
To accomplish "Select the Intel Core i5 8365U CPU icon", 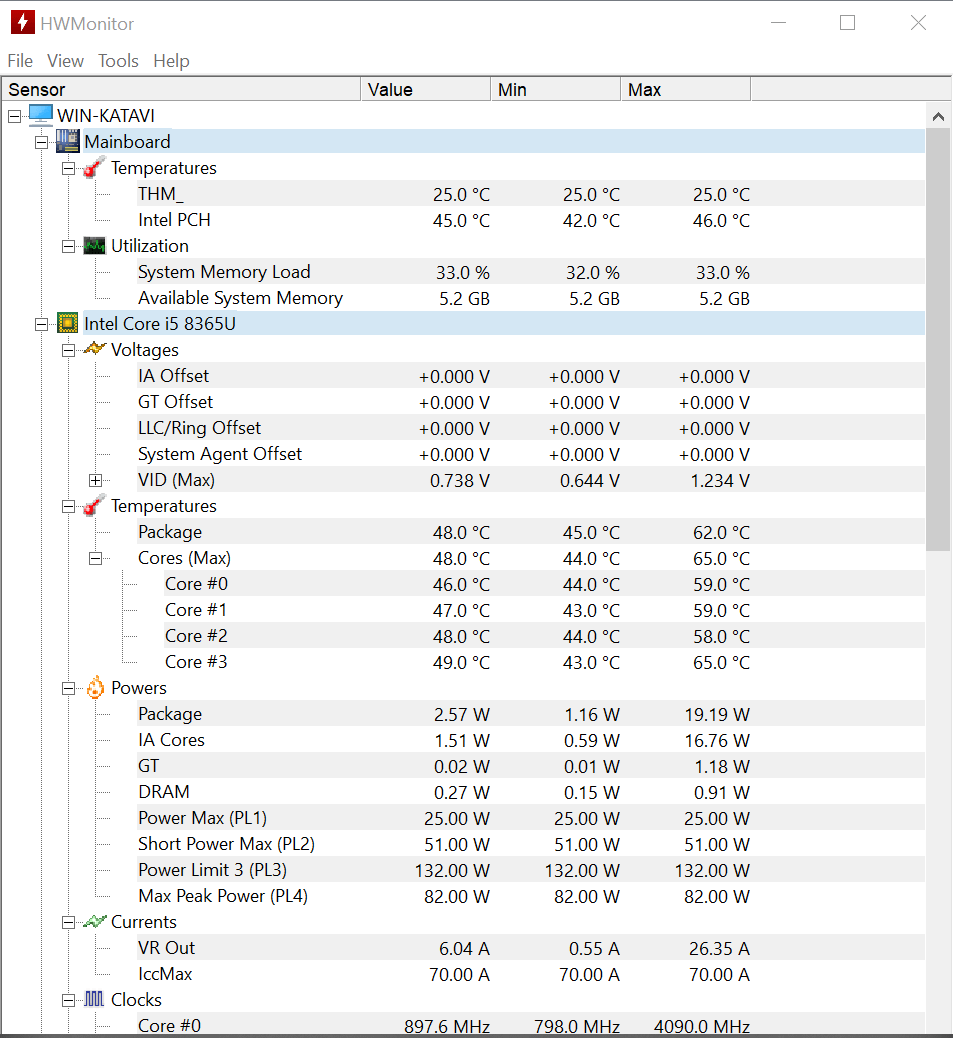I will [67, 323].
